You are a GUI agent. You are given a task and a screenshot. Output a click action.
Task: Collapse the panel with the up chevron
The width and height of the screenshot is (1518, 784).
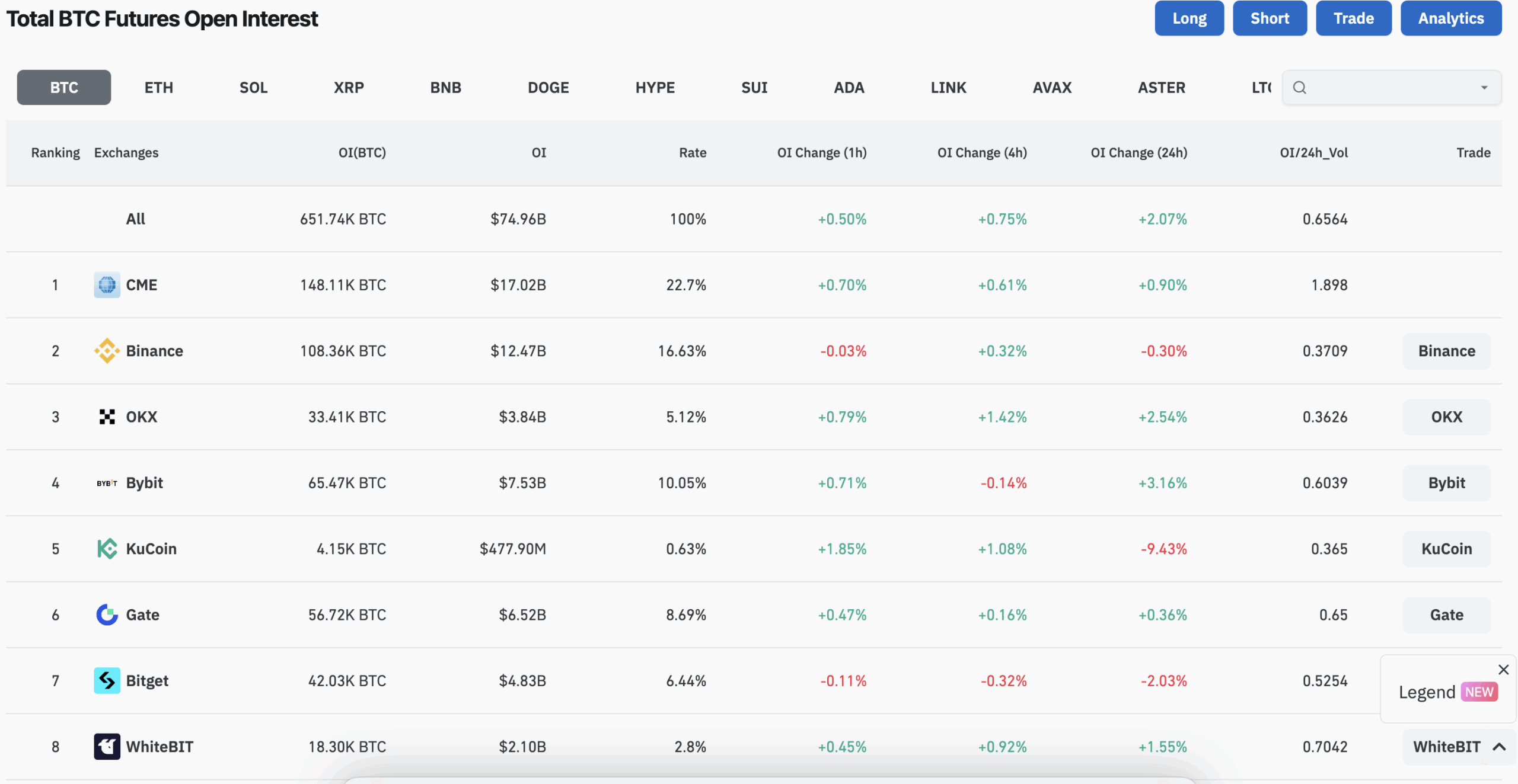1500,747
